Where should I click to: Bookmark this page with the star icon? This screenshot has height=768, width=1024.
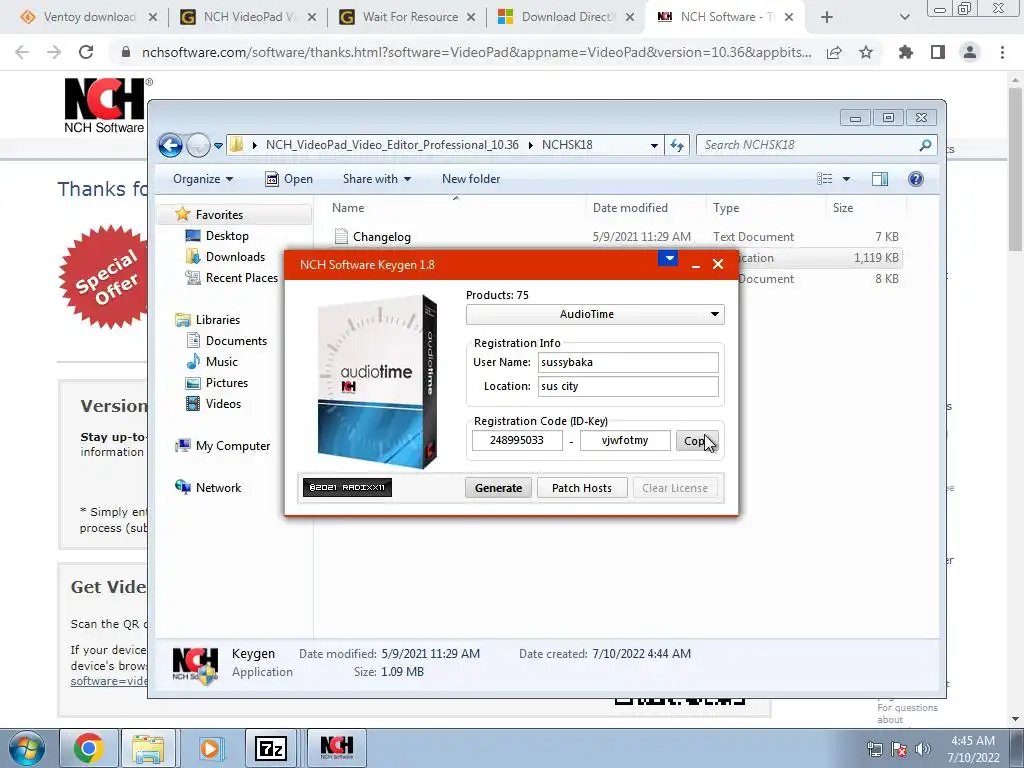pos(866,52)
